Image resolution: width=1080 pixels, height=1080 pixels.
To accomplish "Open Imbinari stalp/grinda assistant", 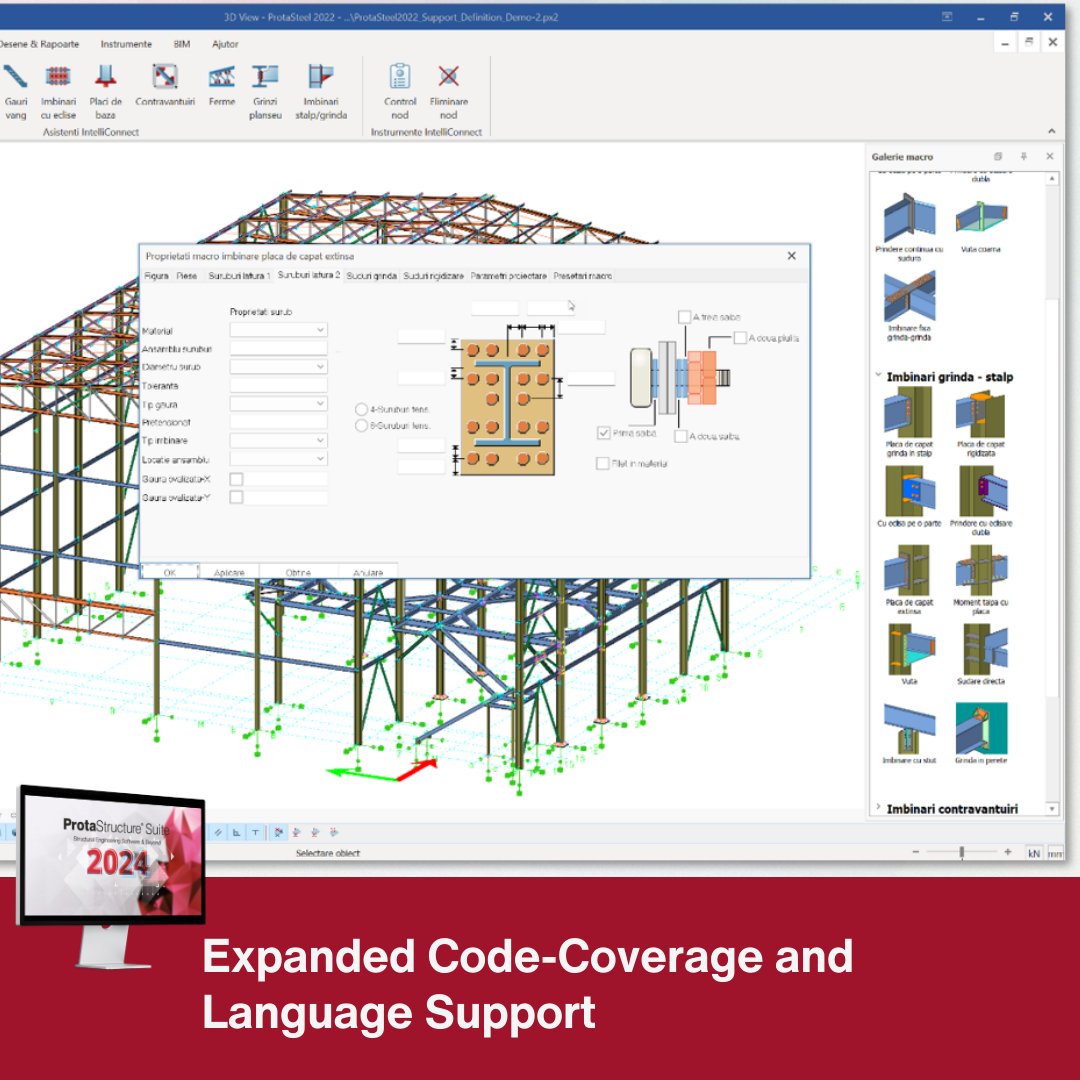I will point(321,92).
